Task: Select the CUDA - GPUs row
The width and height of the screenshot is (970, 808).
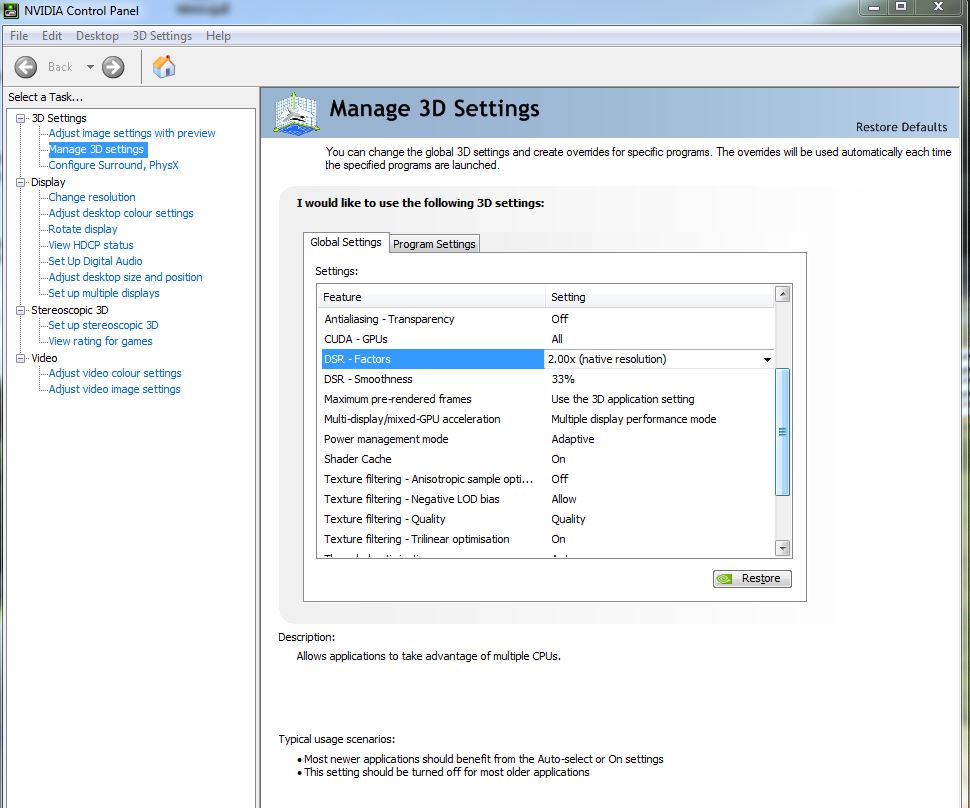Action: coord(547,339)
